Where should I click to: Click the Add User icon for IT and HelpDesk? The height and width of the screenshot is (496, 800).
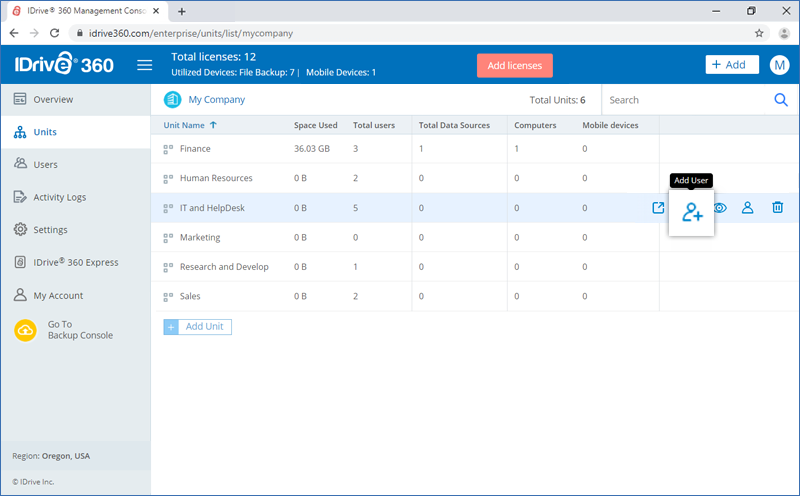pos(692,212)
